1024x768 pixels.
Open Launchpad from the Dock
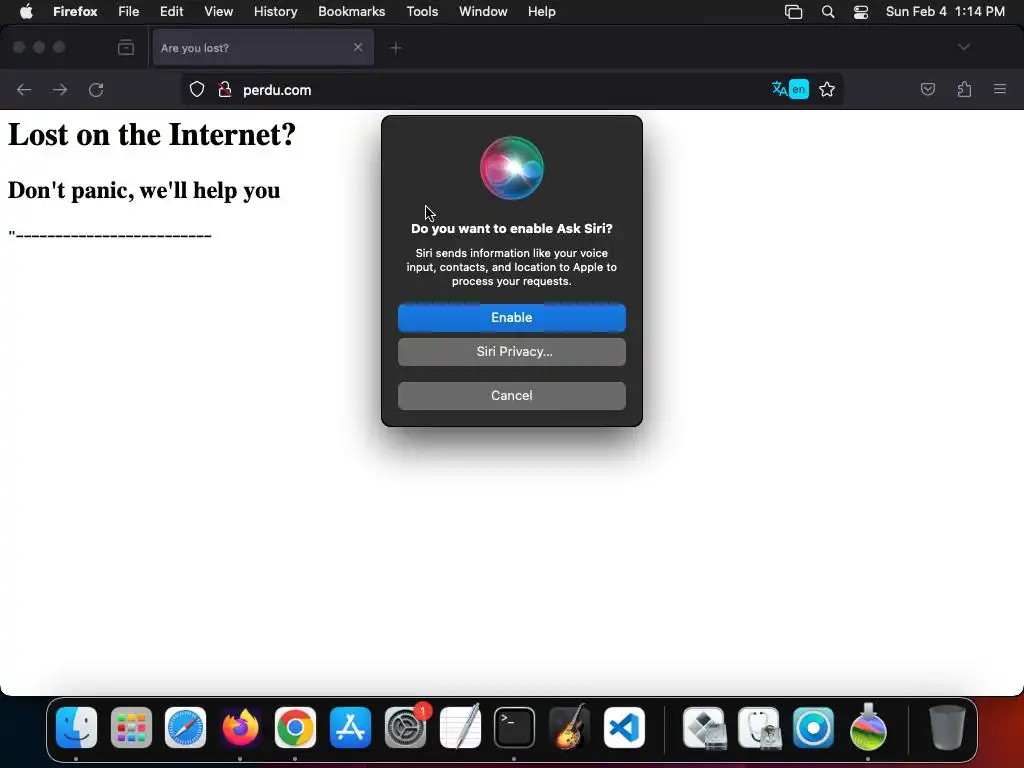click(131, 728)
